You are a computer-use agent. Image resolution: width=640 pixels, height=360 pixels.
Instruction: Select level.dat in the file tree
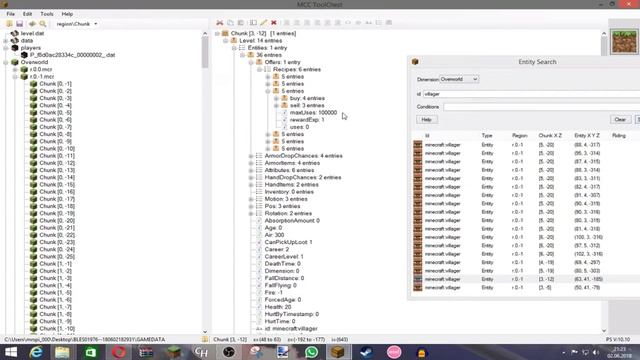click(x=32, y=33)
